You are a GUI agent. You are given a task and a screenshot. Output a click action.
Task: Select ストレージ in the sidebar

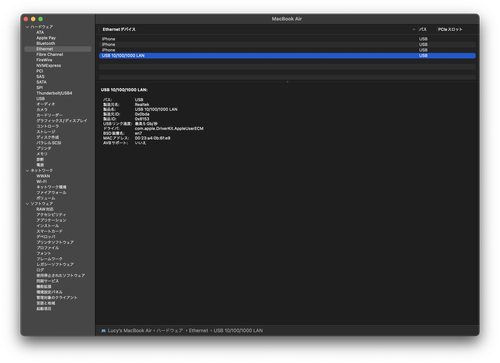point(46,132)
